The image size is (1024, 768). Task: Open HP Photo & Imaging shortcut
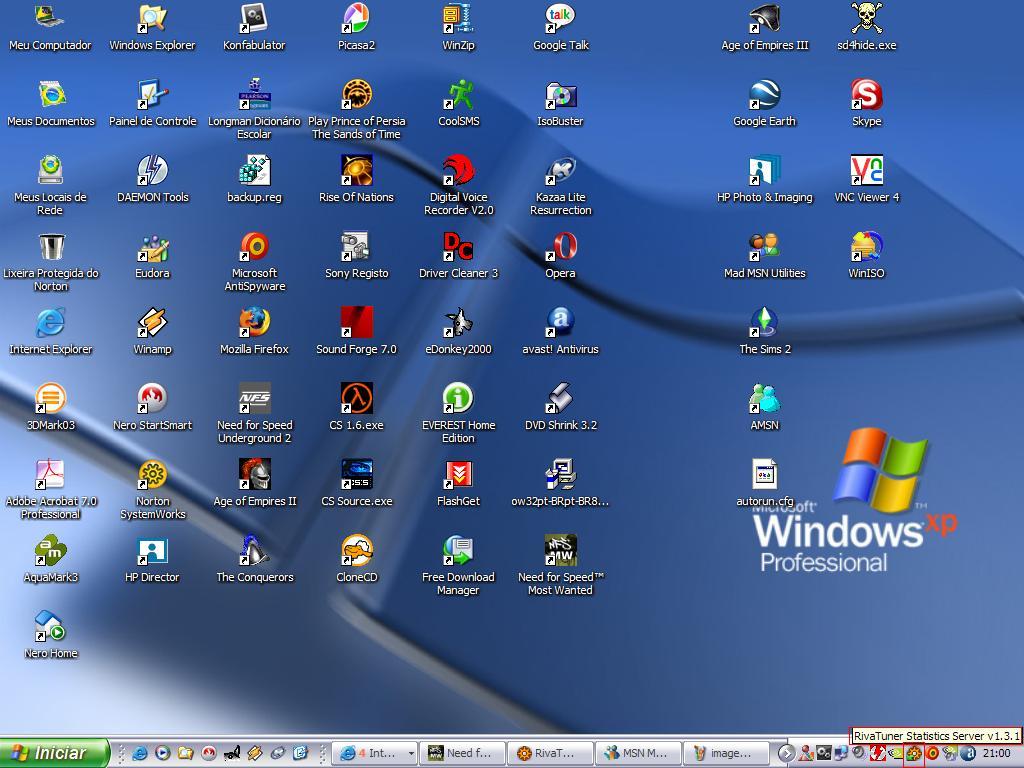click(765, 170)
